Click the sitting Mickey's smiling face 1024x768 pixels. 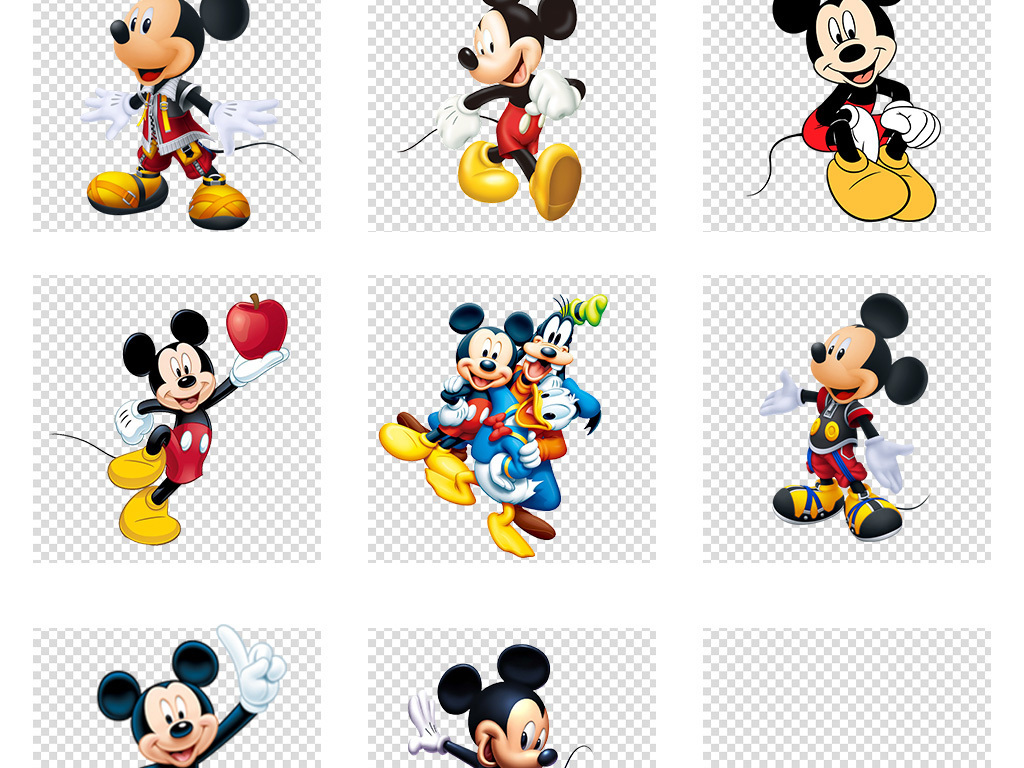(x=848, y=50)
